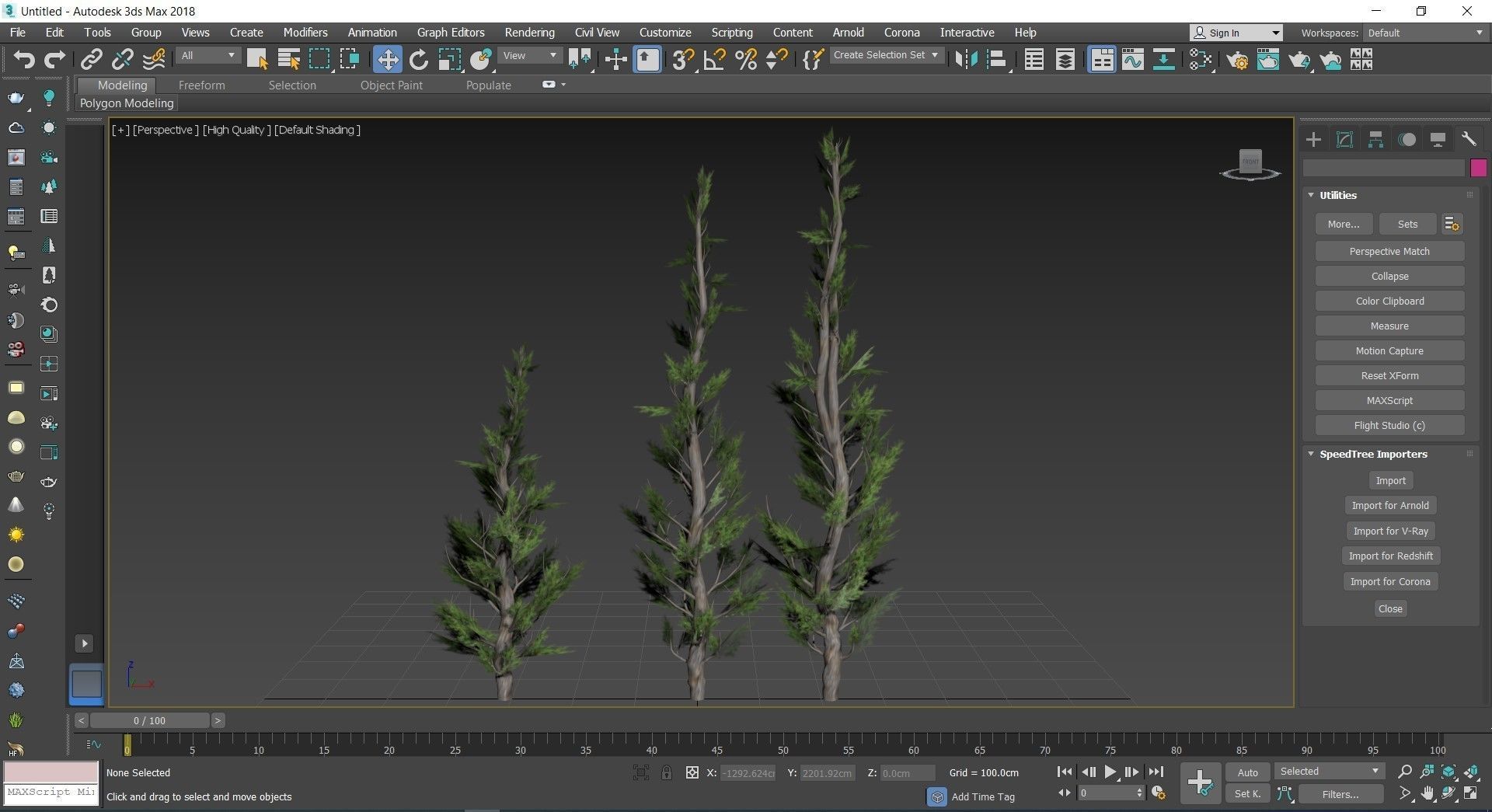Open the Render Setup teapot icon
The width and height of the screenshot is (1492, 812).
(x=1237, y=59)
